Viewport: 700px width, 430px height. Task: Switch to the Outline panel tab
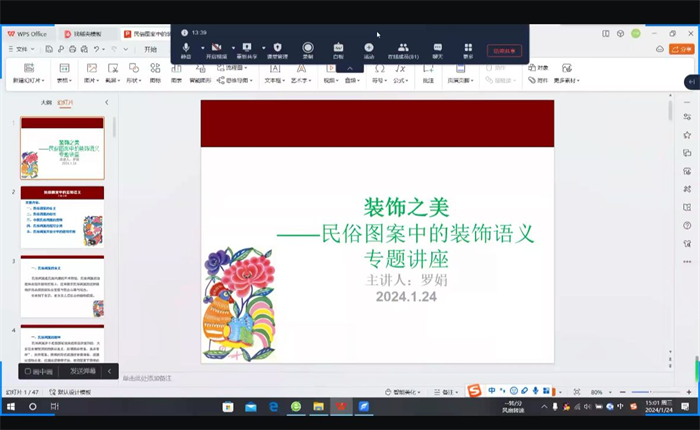45,102
